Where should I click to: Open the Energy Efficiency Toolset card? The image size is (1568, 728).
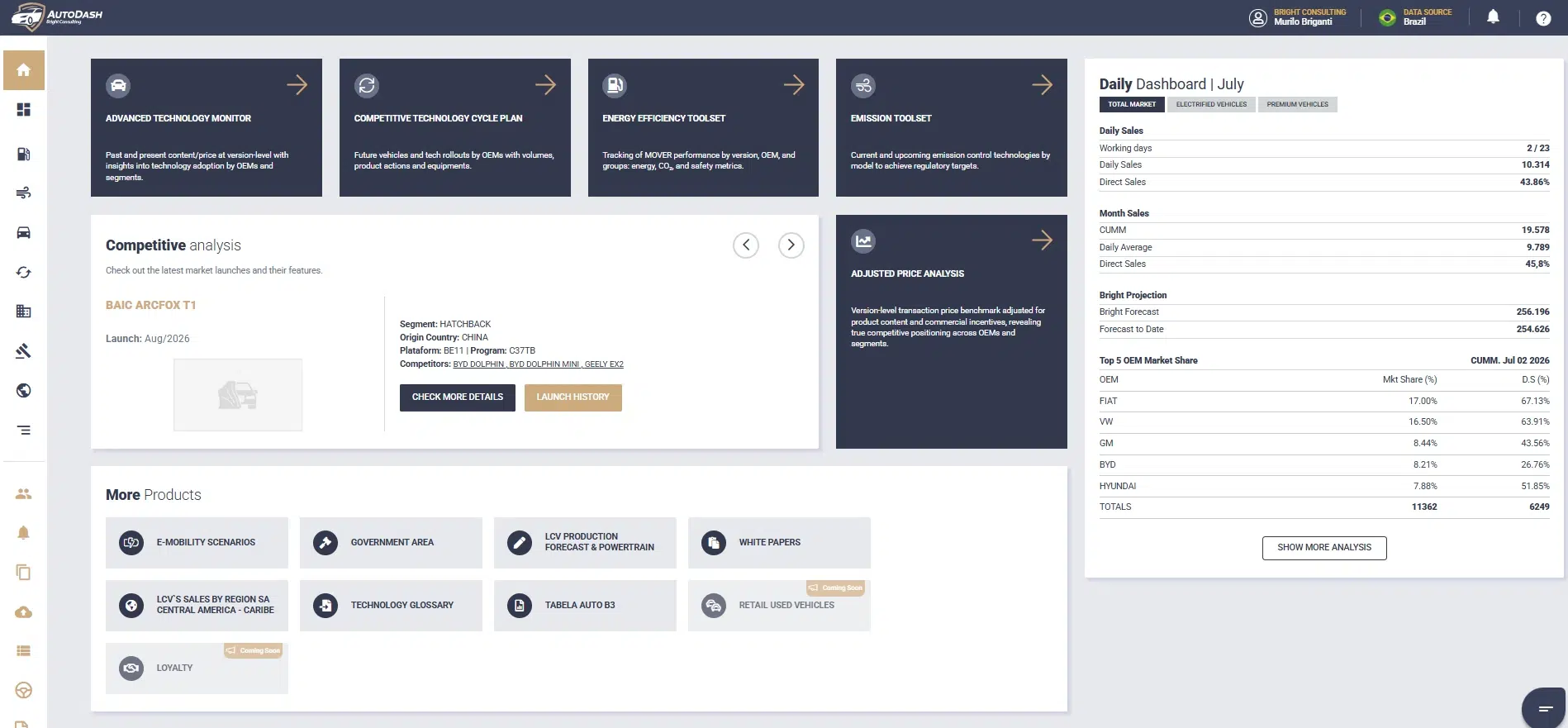(x=703, y=127)
